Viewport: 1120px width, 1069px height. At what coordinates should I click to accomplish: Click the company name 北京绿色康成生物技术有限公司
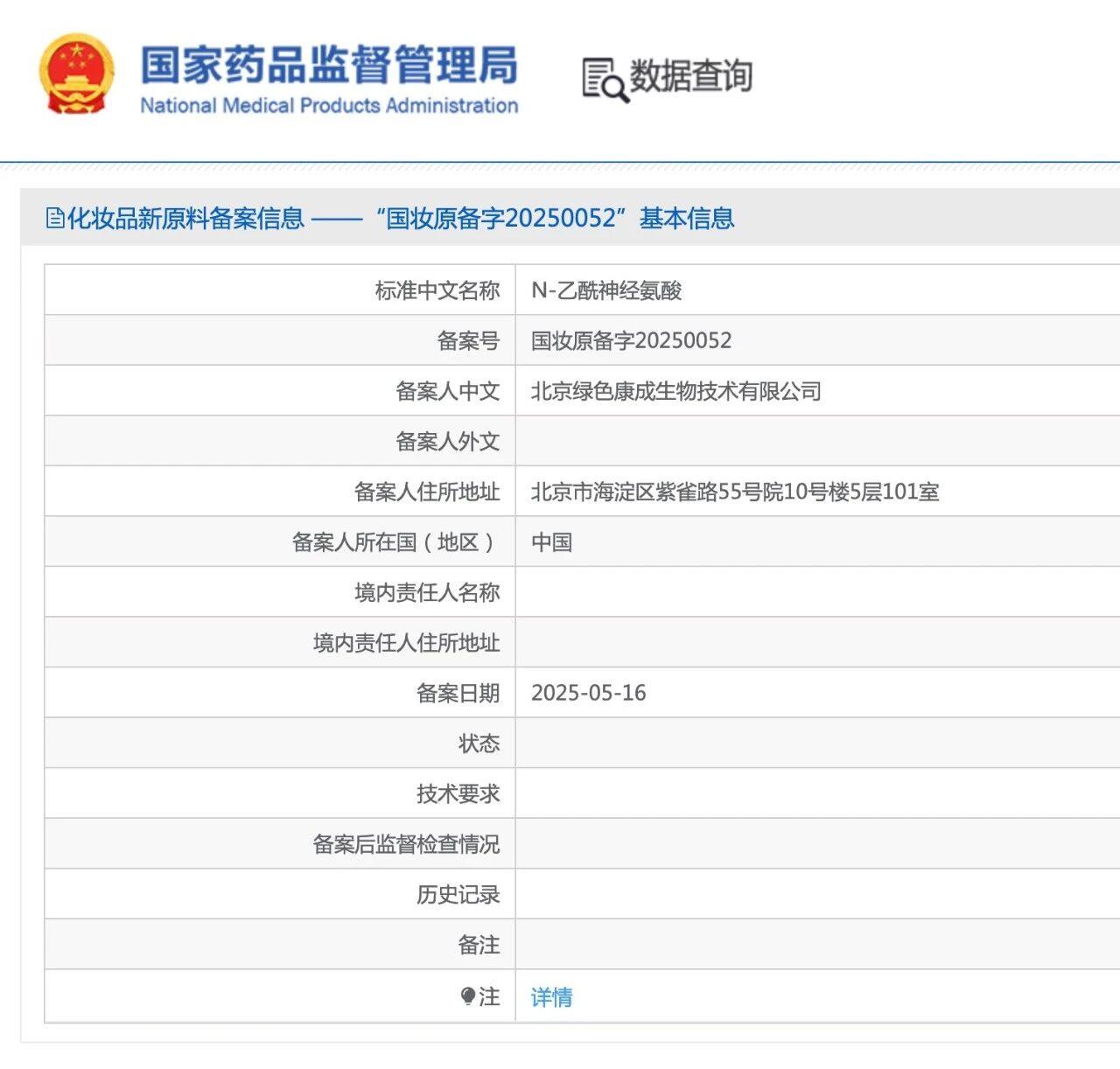pos(675,391)
